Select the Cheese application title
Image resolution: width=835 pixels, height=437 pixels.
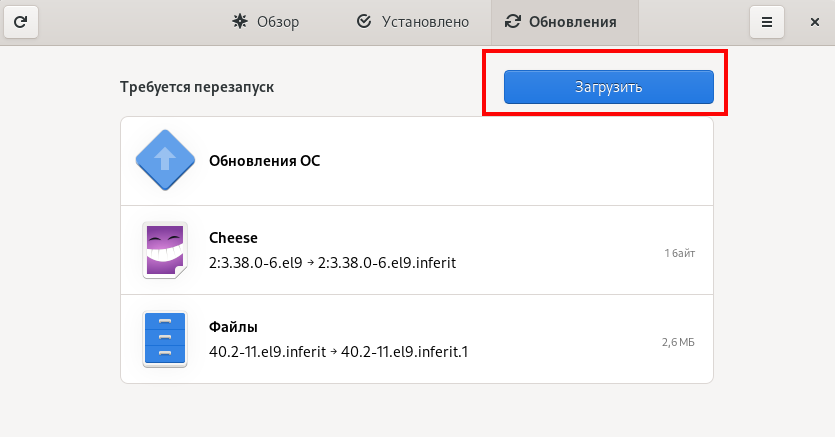(x=233, y=238)
